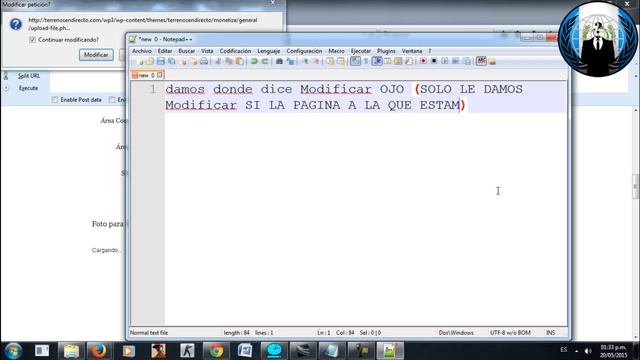Screen dimensions: 640x360
Task: Click the Zoom in icon in Notepad++ toolbar
Action: (305, 61)
